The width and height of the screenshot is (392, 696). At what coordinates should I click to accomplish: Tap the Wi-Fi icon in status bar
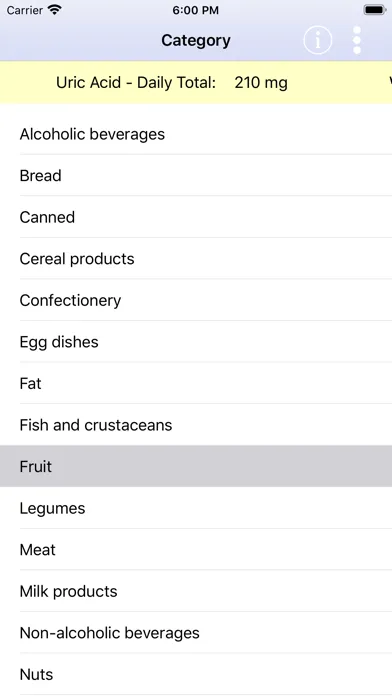[55, 10]
